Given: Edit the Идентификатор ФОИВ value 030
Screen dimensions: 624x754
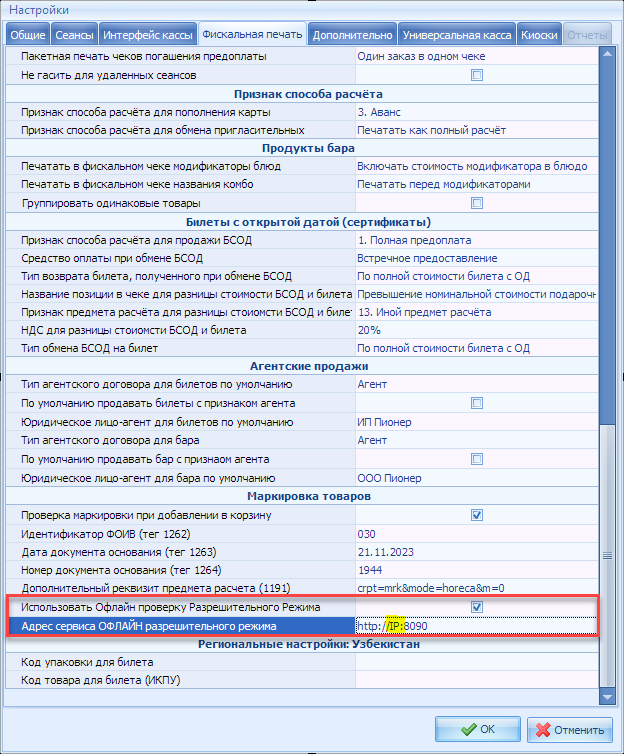Looking at the screenshot, I should (x=476, y=534).
